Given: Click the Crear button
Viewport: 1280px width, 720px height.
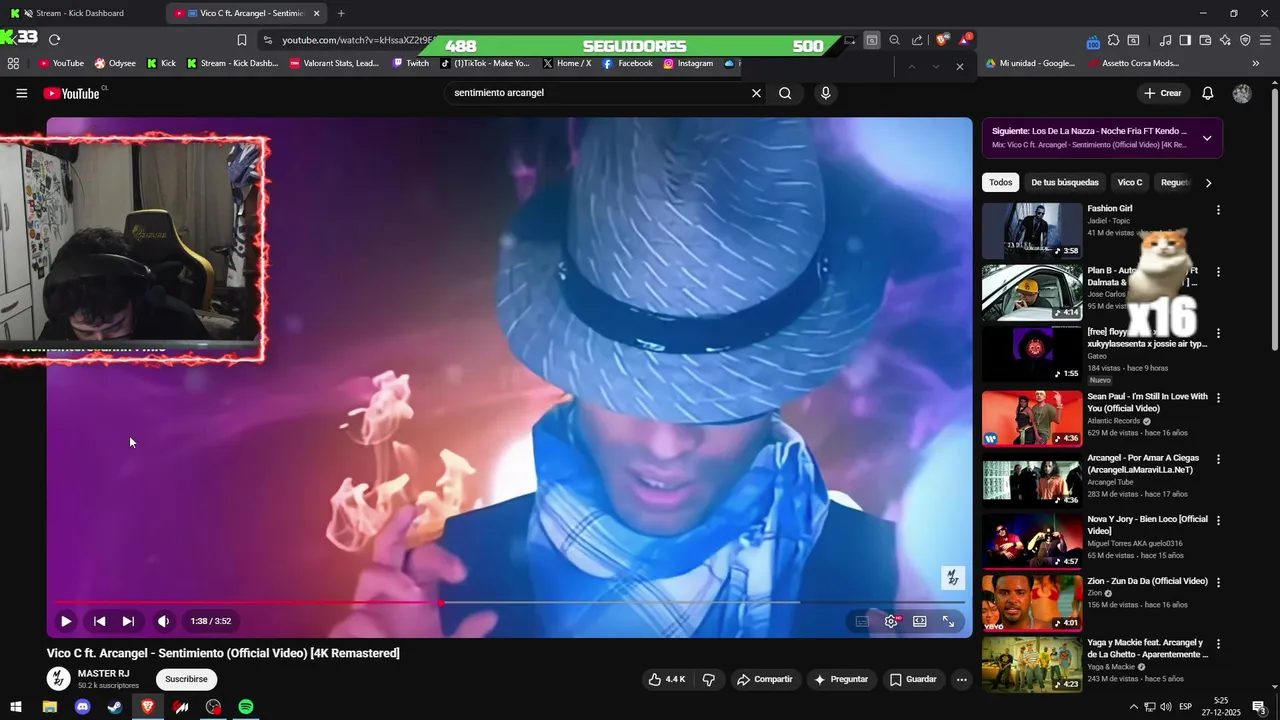Looking at the screenshot, I should pos(1163,93).
